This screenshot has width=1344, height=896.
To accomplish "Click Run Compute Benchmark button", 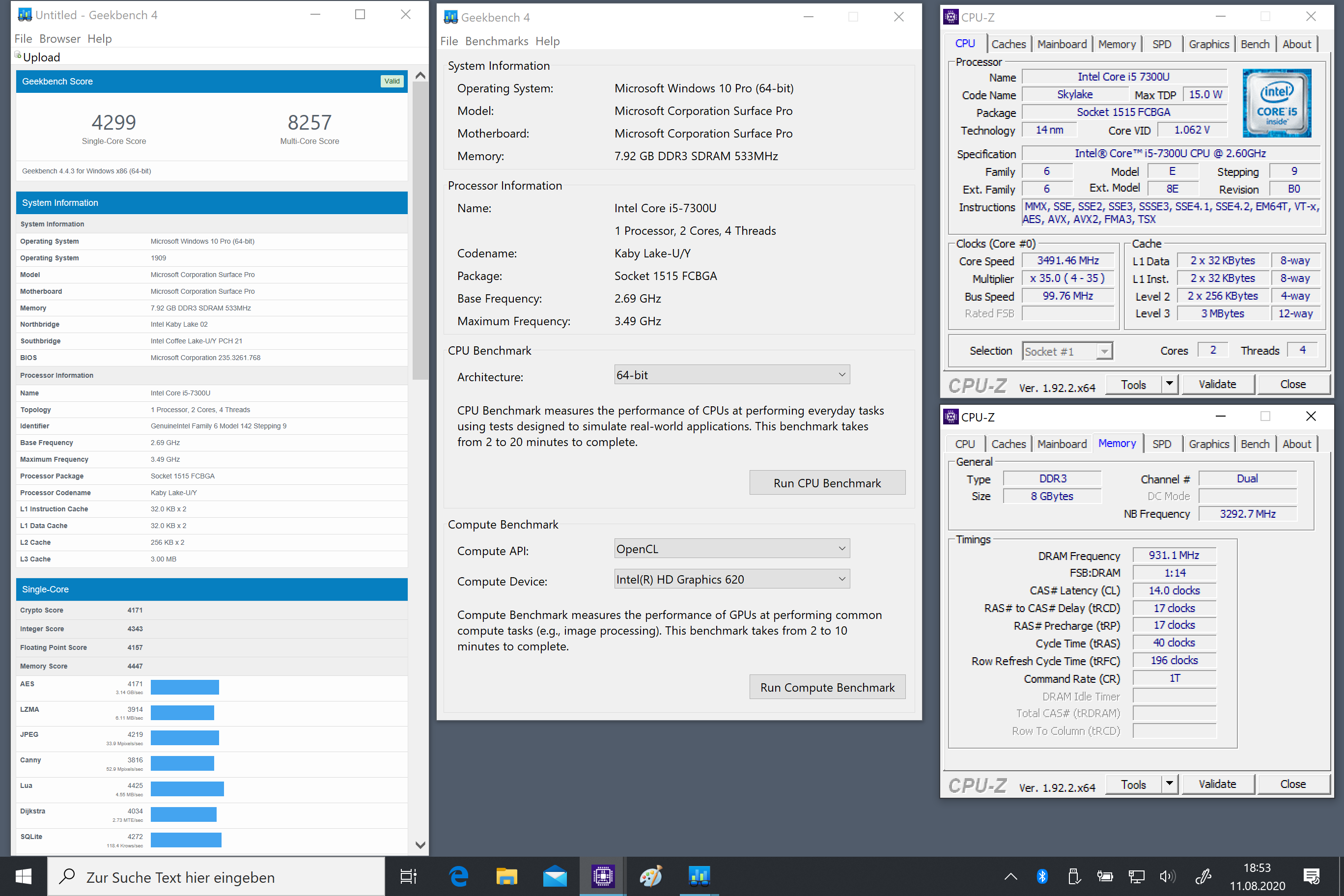I will (827, 687).
